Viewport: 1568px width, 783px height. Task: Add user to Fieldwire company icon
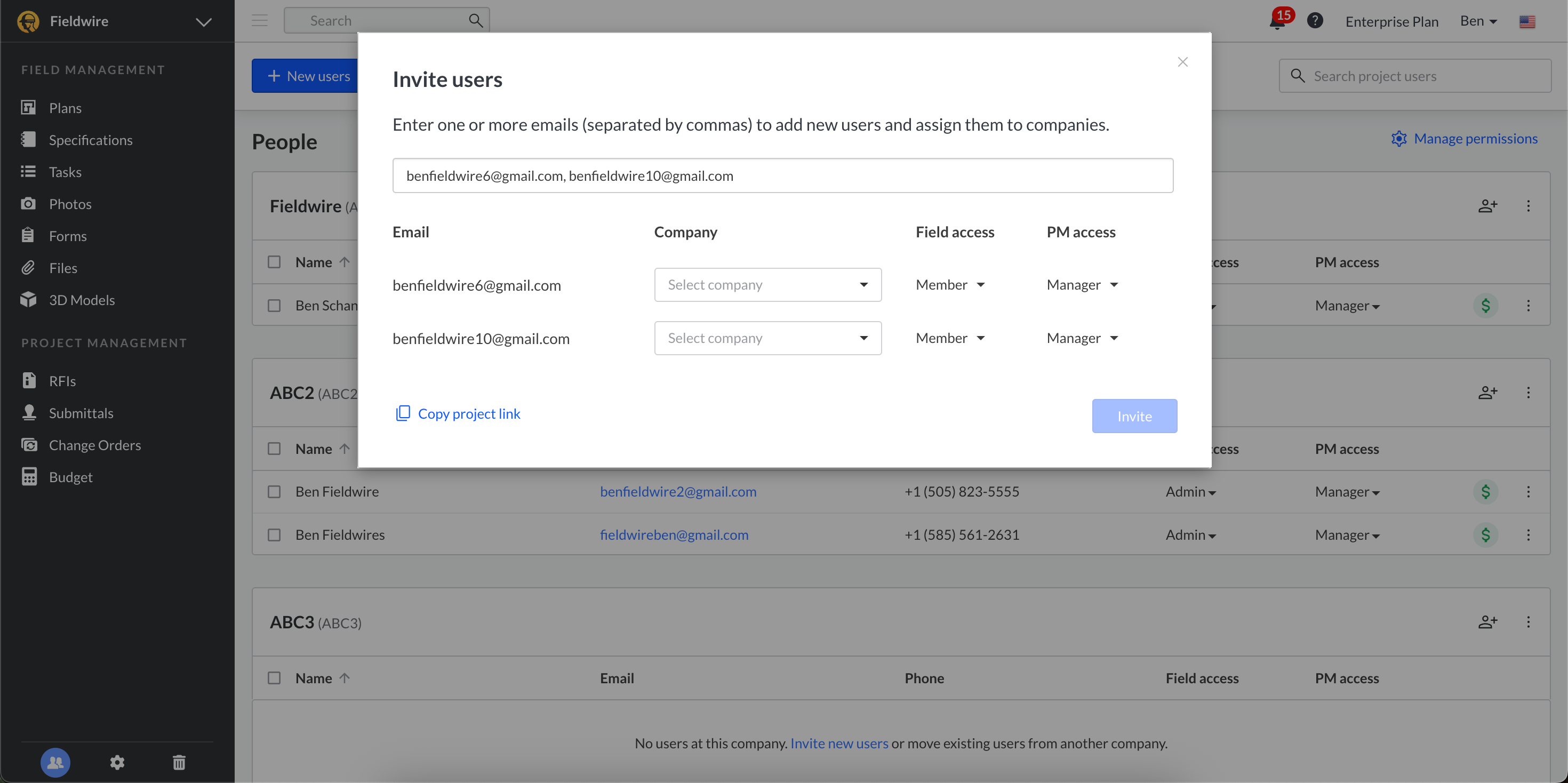[x=1487, y=206]
